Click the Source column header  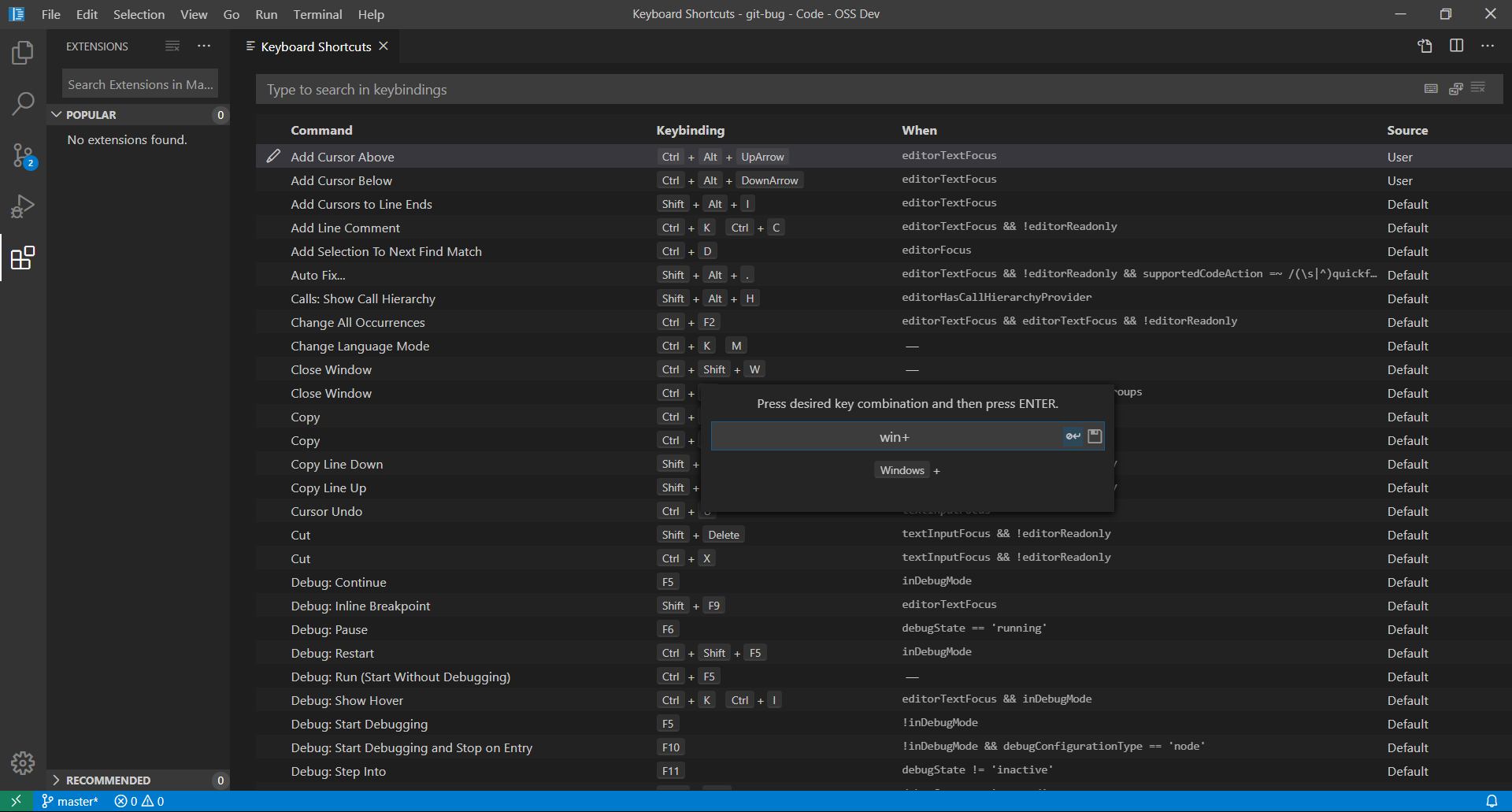click(x=1407, y=130)
